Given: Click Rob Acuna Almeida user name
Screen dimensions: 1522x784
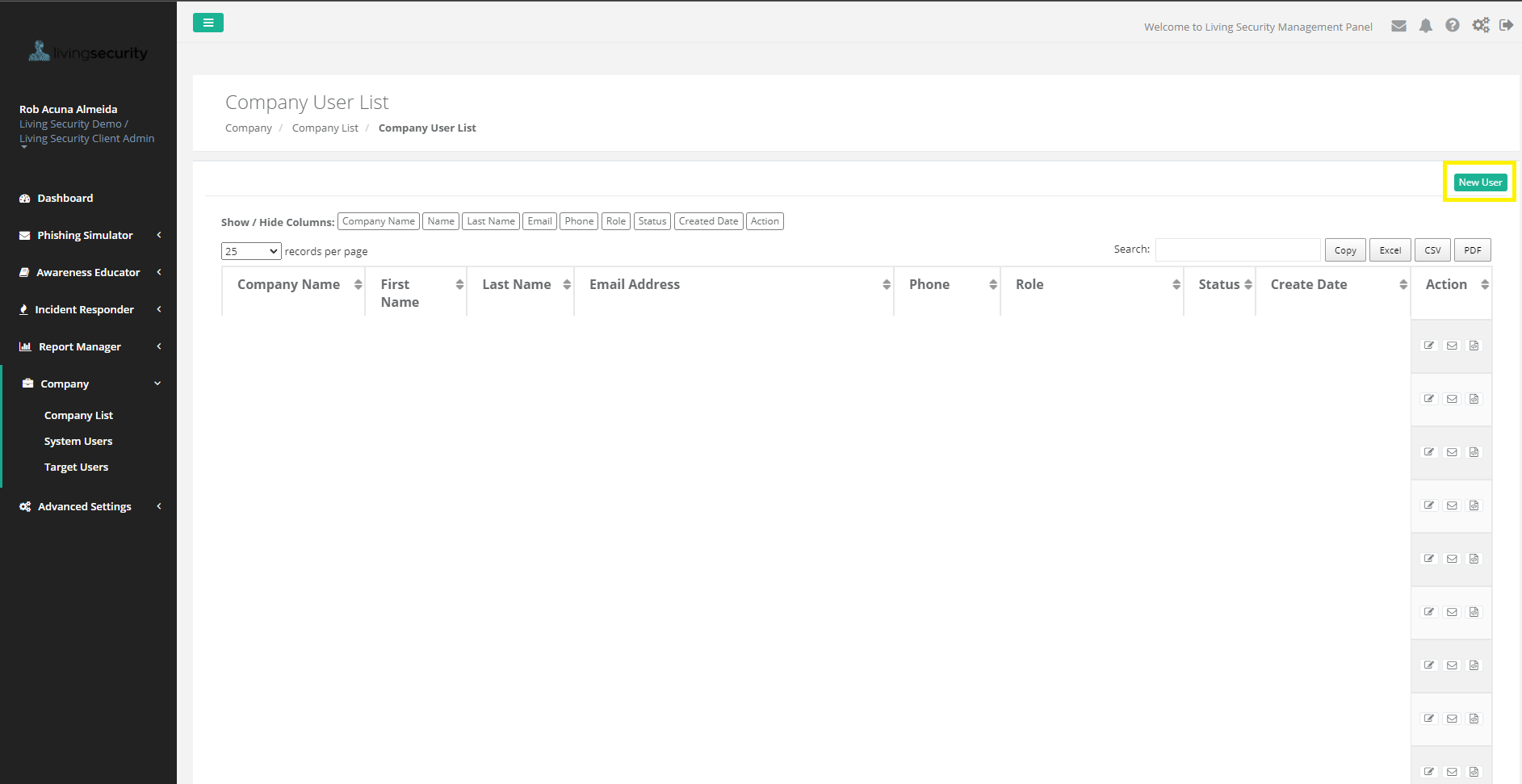Looking at the screenshot, I should pyautogui.click(x=69, y=109).
